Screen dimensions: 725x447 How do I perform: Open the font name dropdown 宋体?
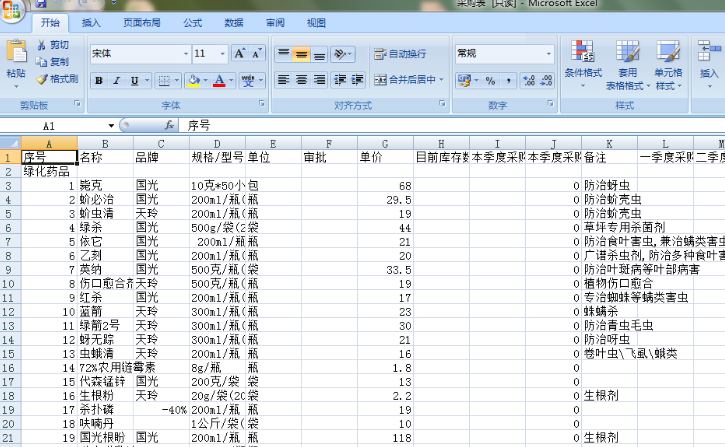click(x=185, y=54)
